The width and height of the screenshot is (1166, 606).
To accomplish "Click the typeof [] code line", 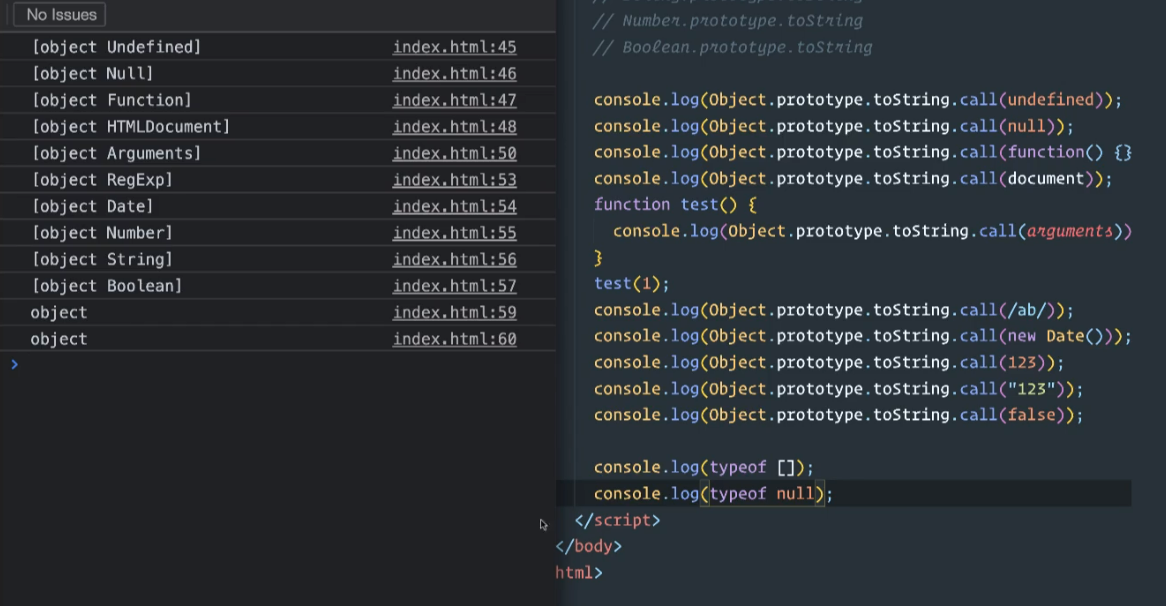I will pyautogui.click(x=703, y=468).
